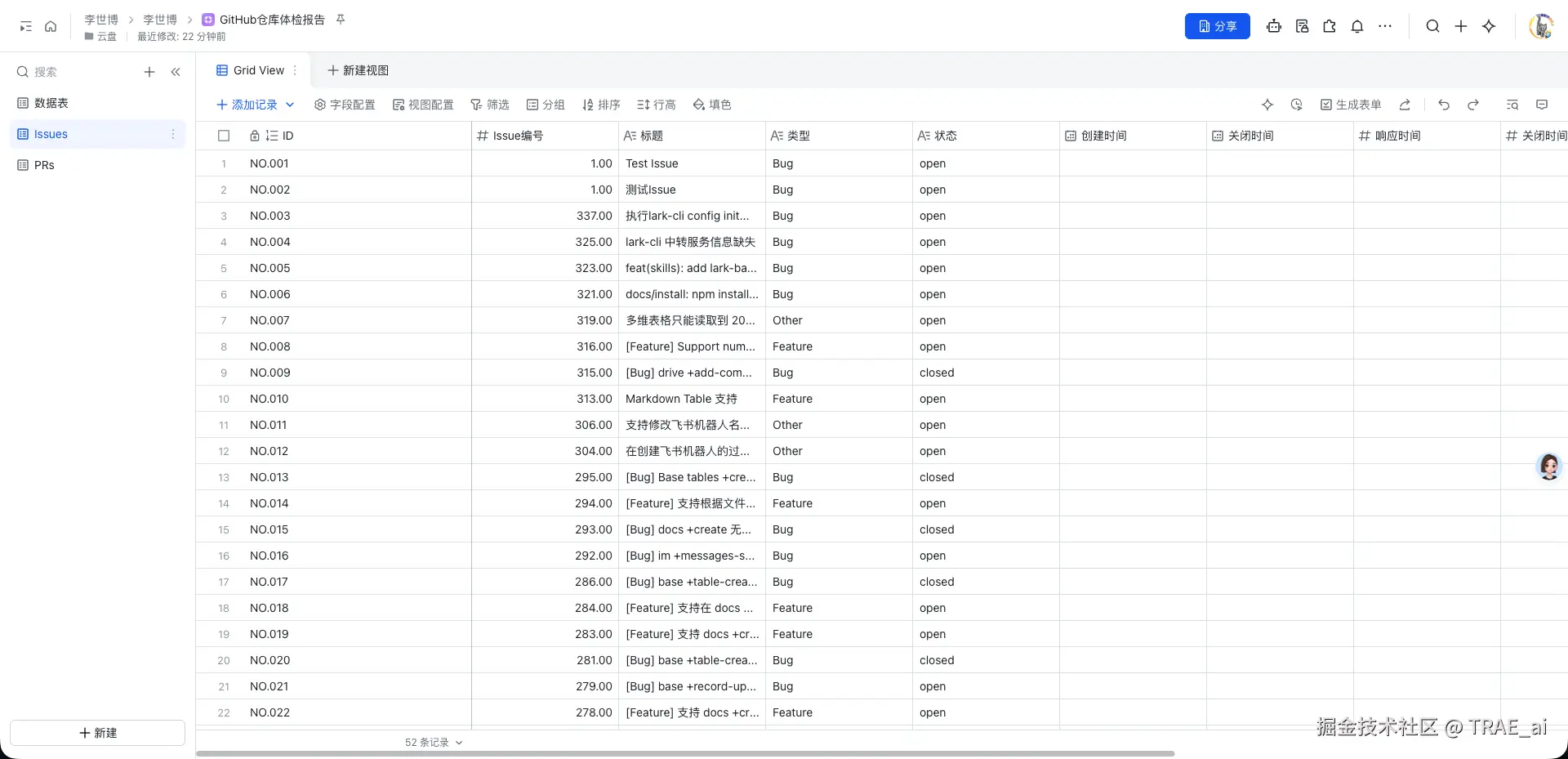Open the 筛选 filter tool
This screenshot has width=1568, height=759.
coord(490,105)
